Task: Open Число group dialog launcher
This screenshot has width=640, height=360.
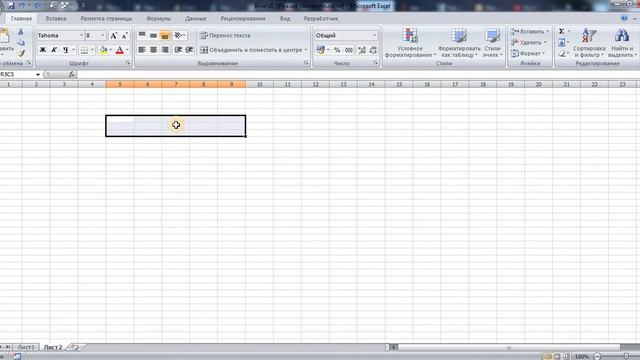Action: (x=375, y=63)
